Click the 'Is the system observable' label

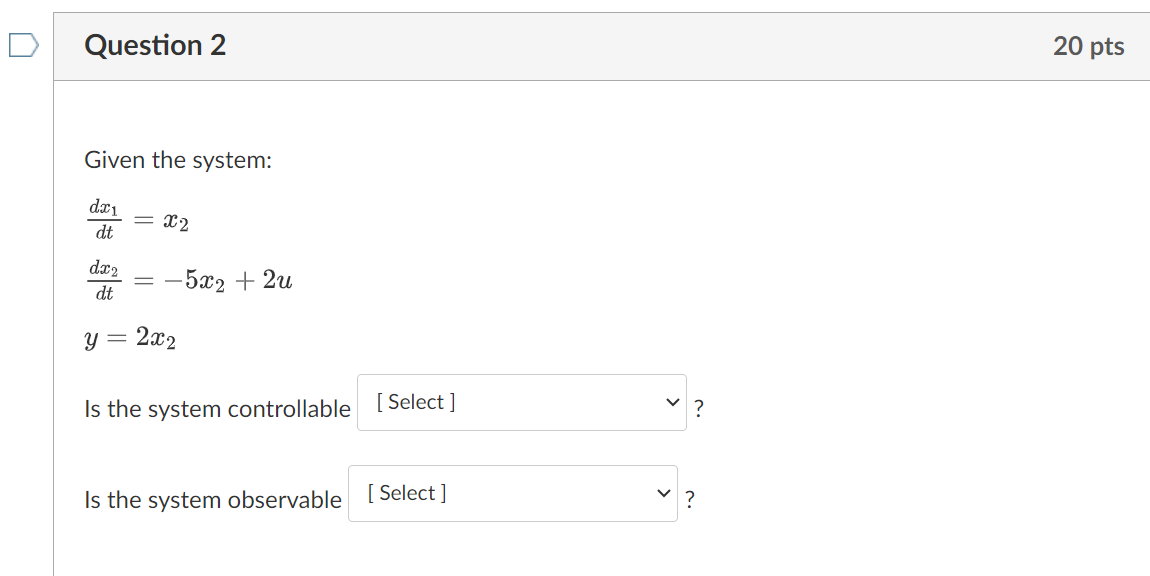click(x=213, y=500)
